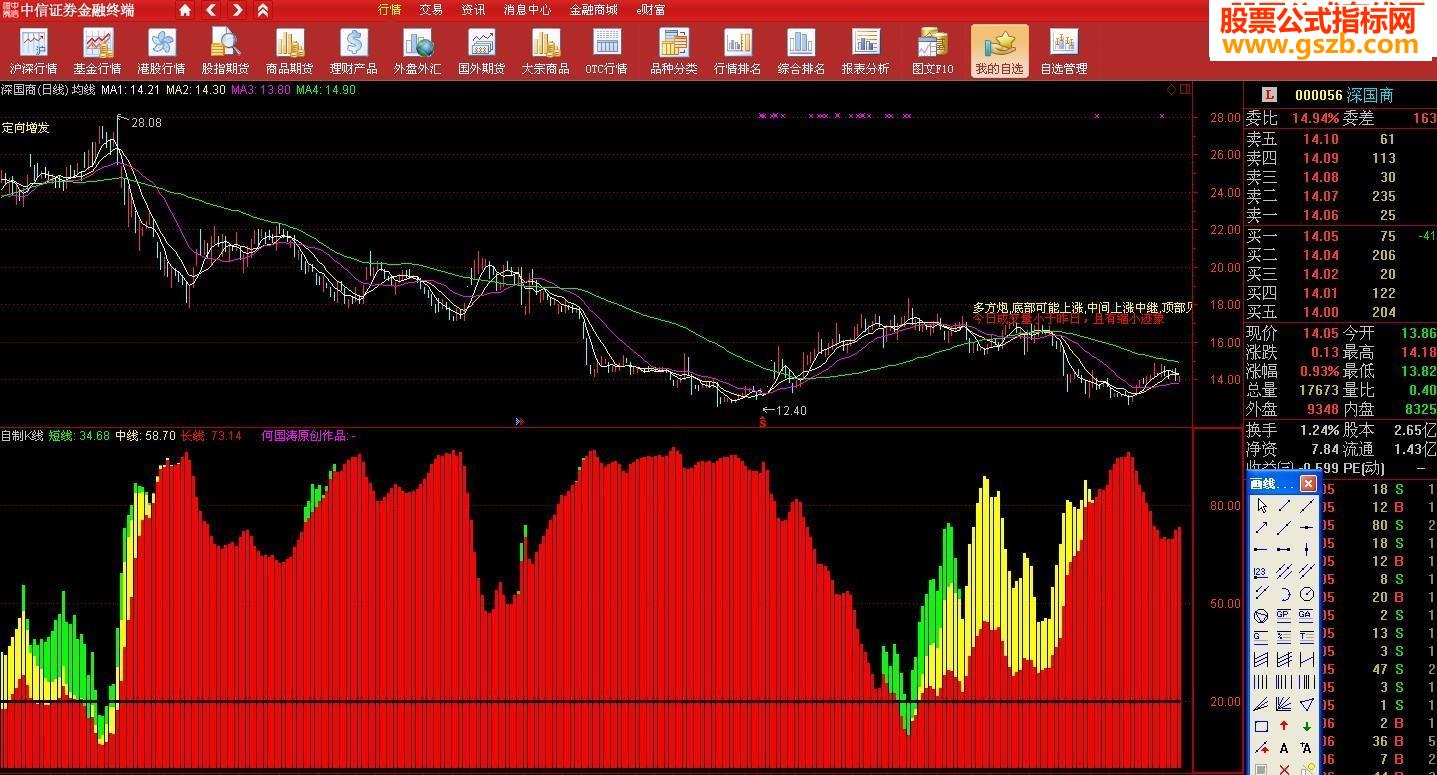Viewport: 1437px width, 775px height.
Task: Open the 消息中心 menu tab
Action: (x=527, y=10)
